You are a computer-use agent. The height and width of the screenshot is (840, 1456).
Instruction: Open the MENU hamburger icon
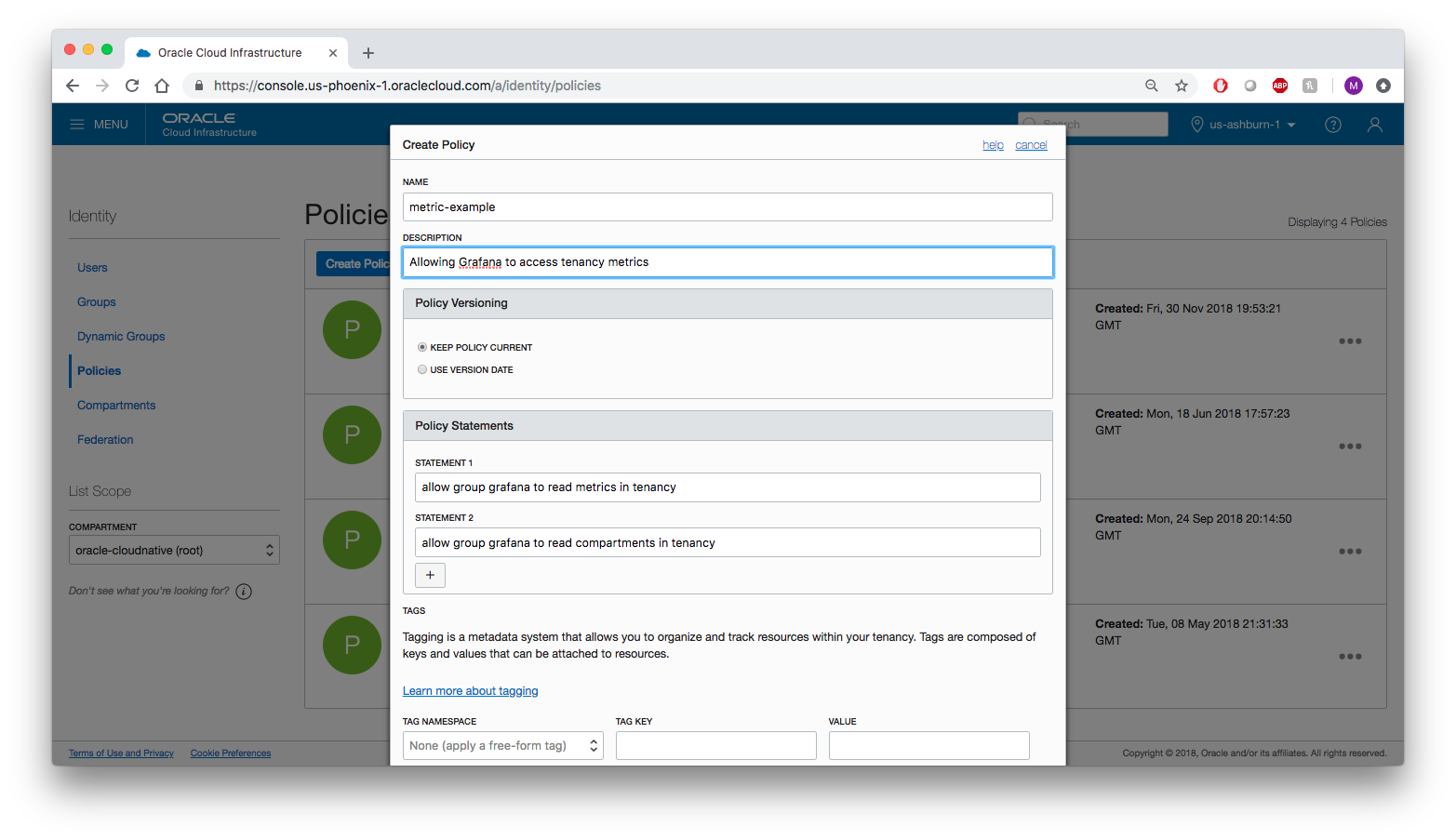(77, 124)
